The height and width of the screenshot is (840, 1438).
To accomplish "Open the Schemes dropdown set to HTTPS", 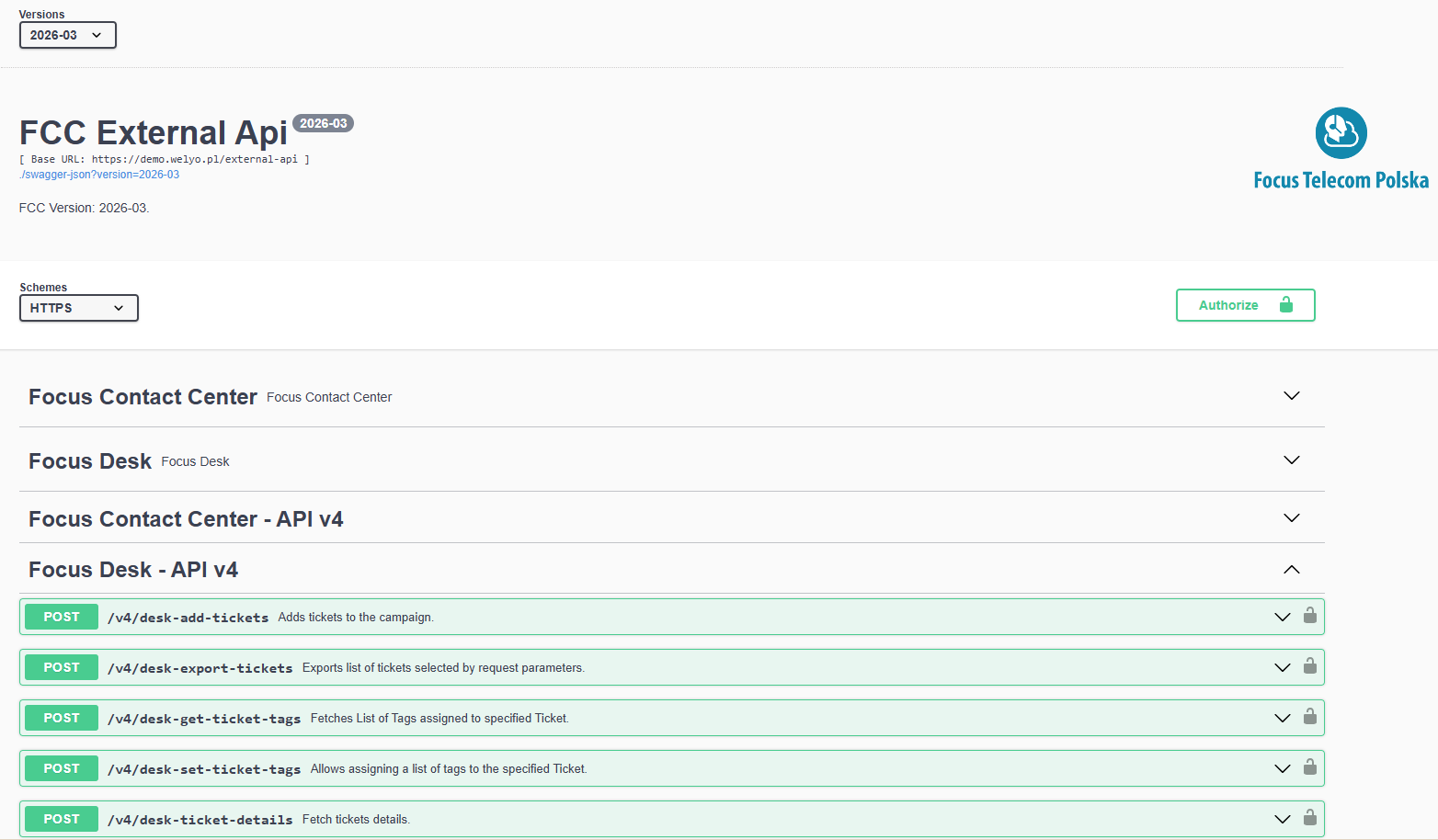I will [x=78, y=308].
